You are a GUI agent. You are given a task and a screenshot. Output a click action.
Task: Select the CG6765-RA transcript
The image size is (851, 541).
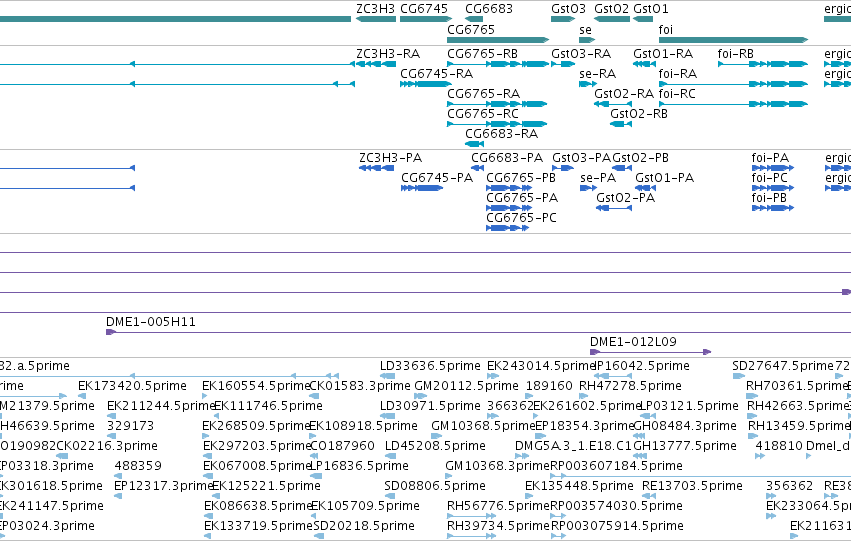pyautogui.click(x=497, y=104)
